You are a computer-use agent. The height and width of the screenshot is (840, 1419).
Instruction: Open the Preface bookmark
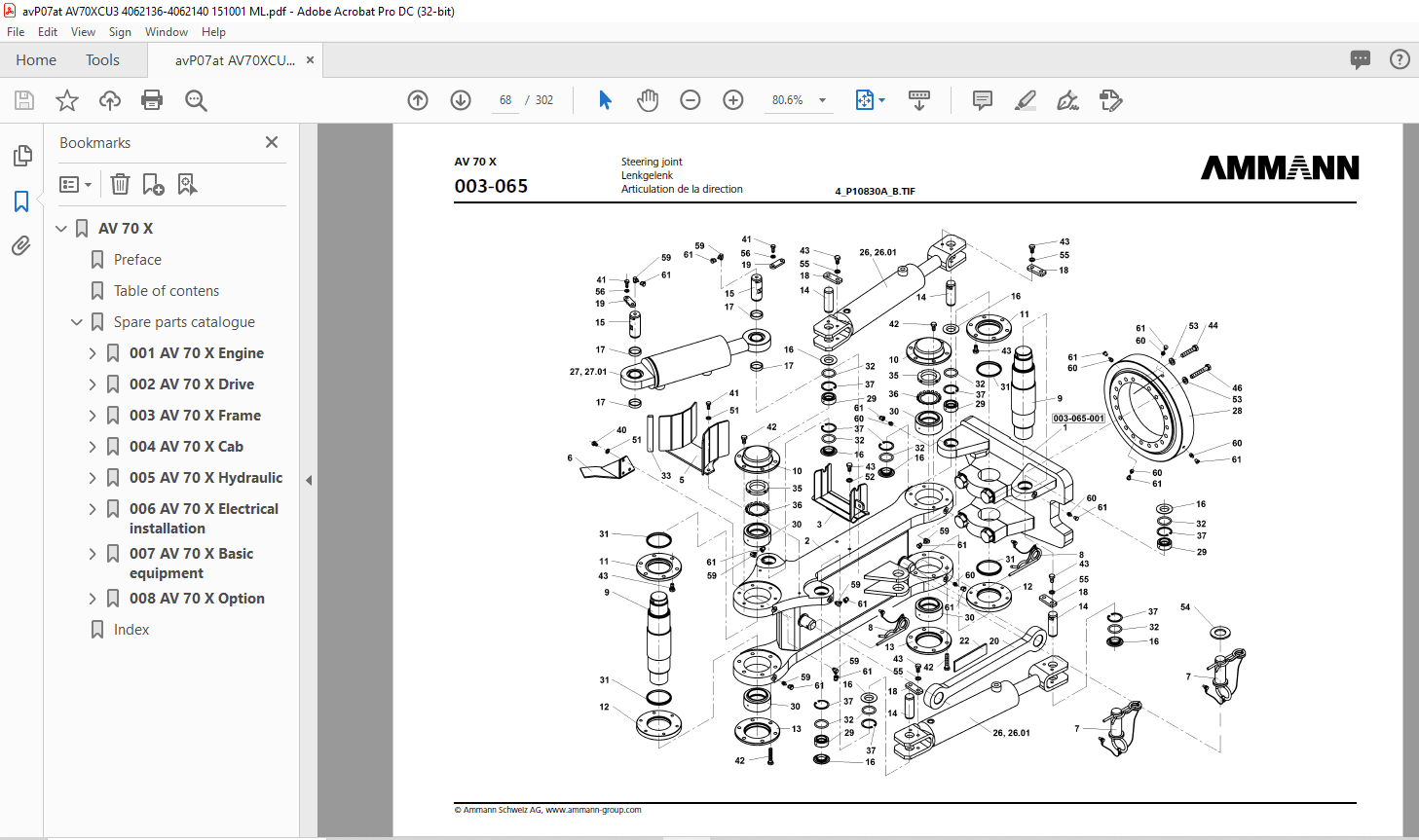[x=137, y=260]
